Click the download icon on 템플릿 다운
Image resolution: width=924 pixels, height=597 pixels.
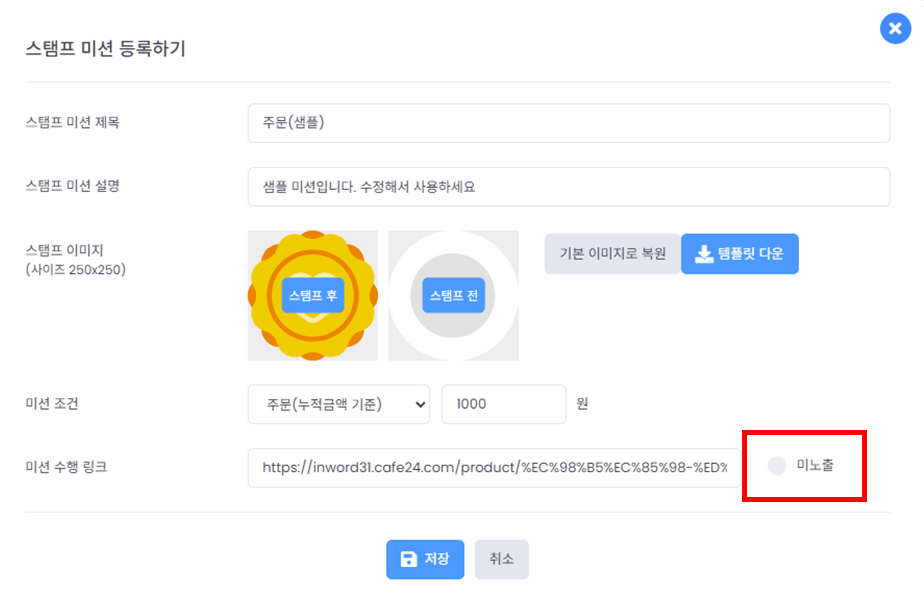point(704,254)
